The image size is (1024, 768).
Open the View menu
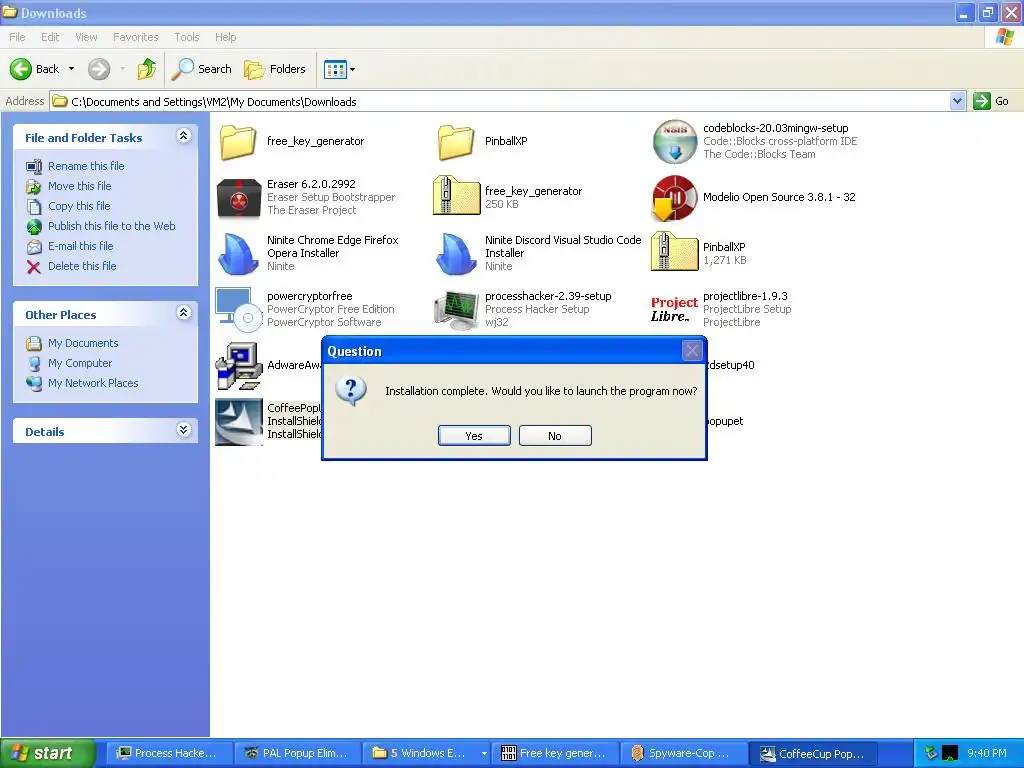point(86,37)
